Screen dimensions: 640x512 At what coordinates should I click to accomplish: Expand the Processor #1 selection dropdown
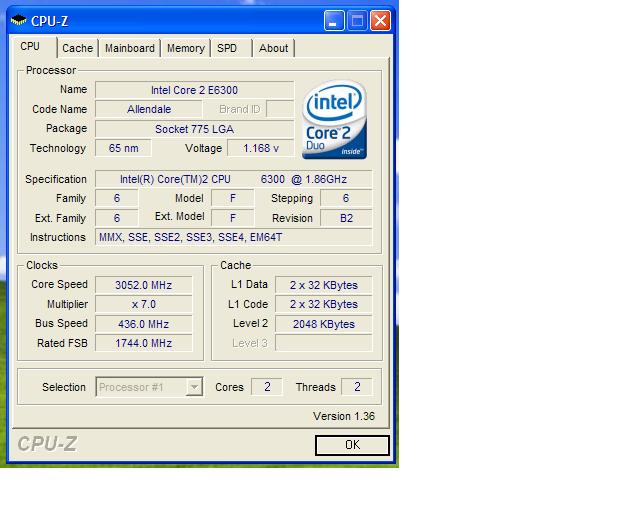click(x=194, y=387)
